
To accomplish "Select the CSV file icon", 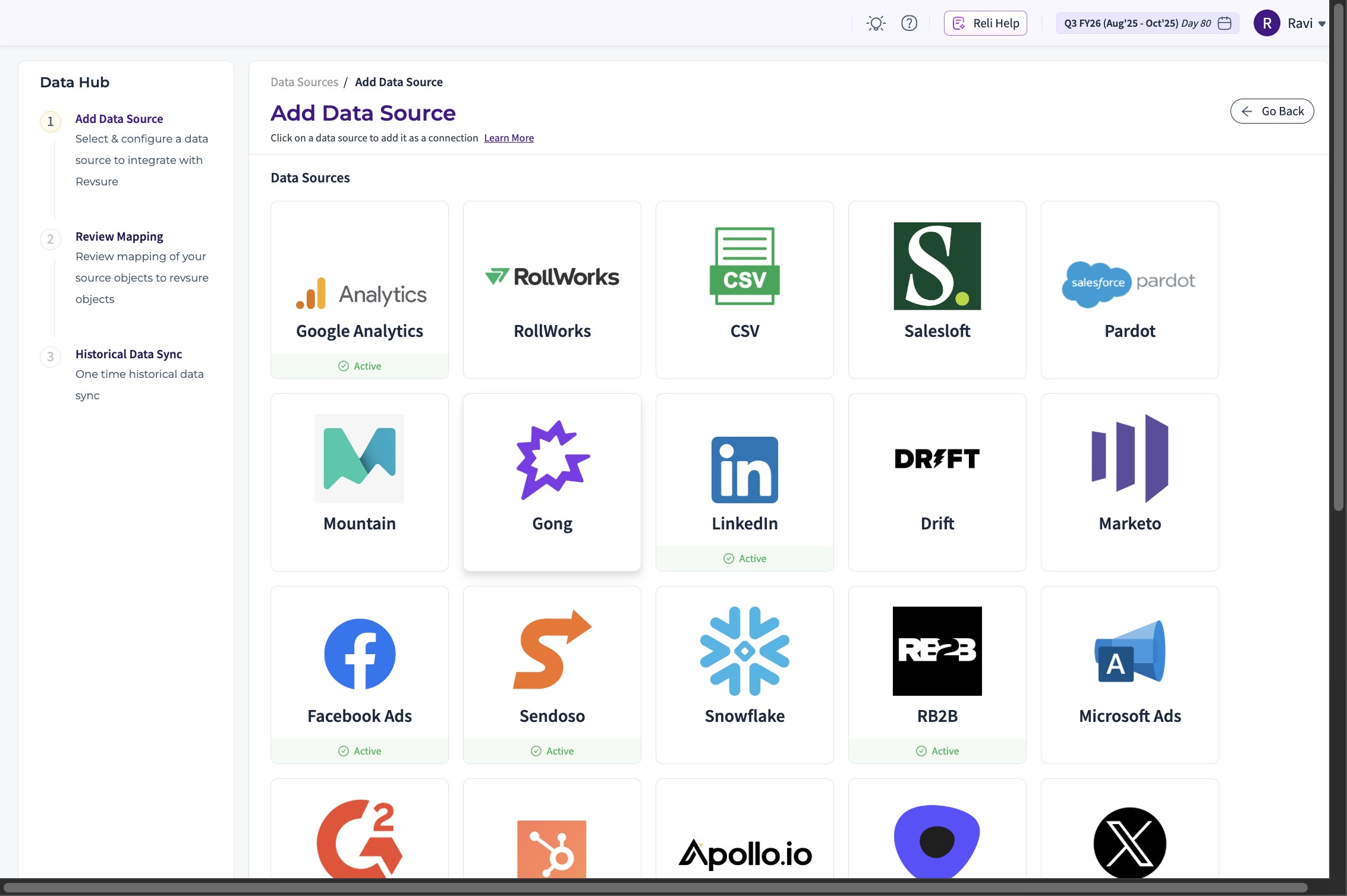I will click(744, 266).
